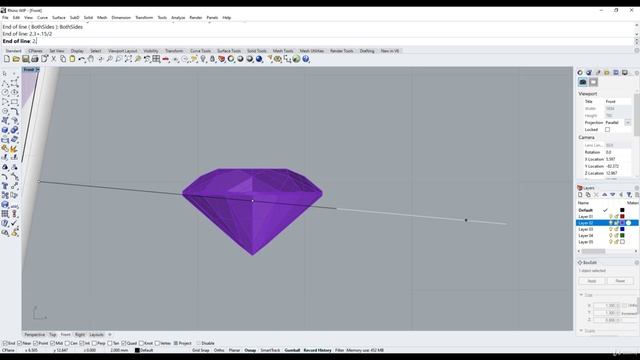This screenshot has height=360, width=640.
Task: Toggle the Quad osnap checkbox
Action: coord(124,343)
